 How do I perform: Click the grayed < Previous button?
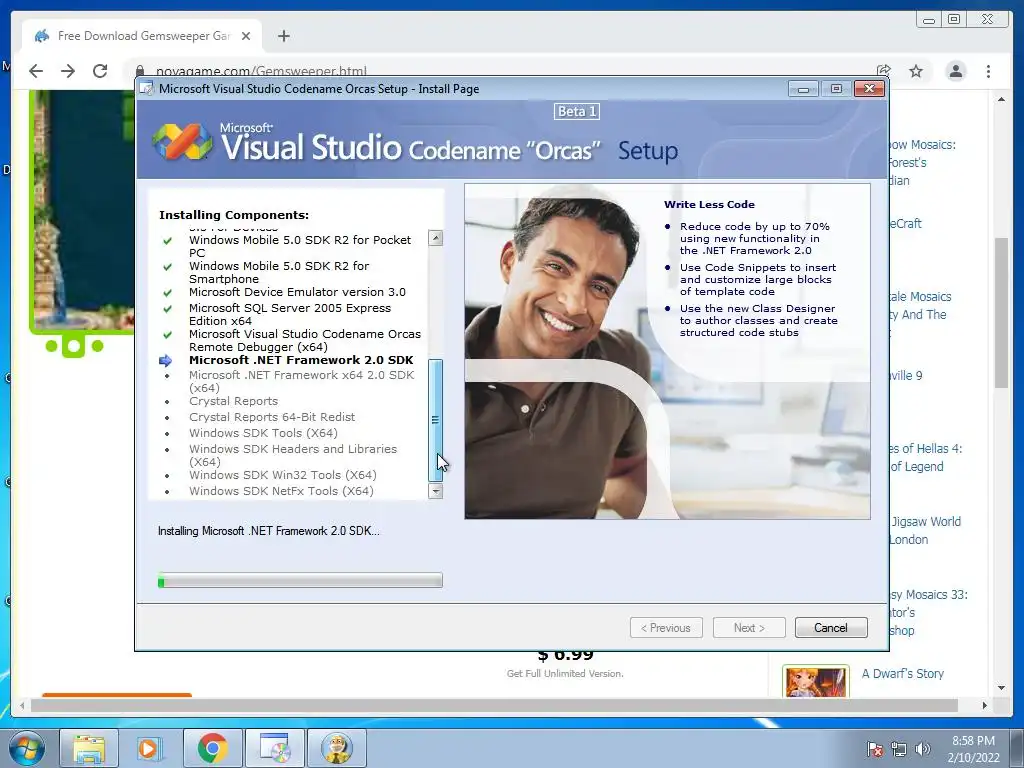[x=666, y=628]
